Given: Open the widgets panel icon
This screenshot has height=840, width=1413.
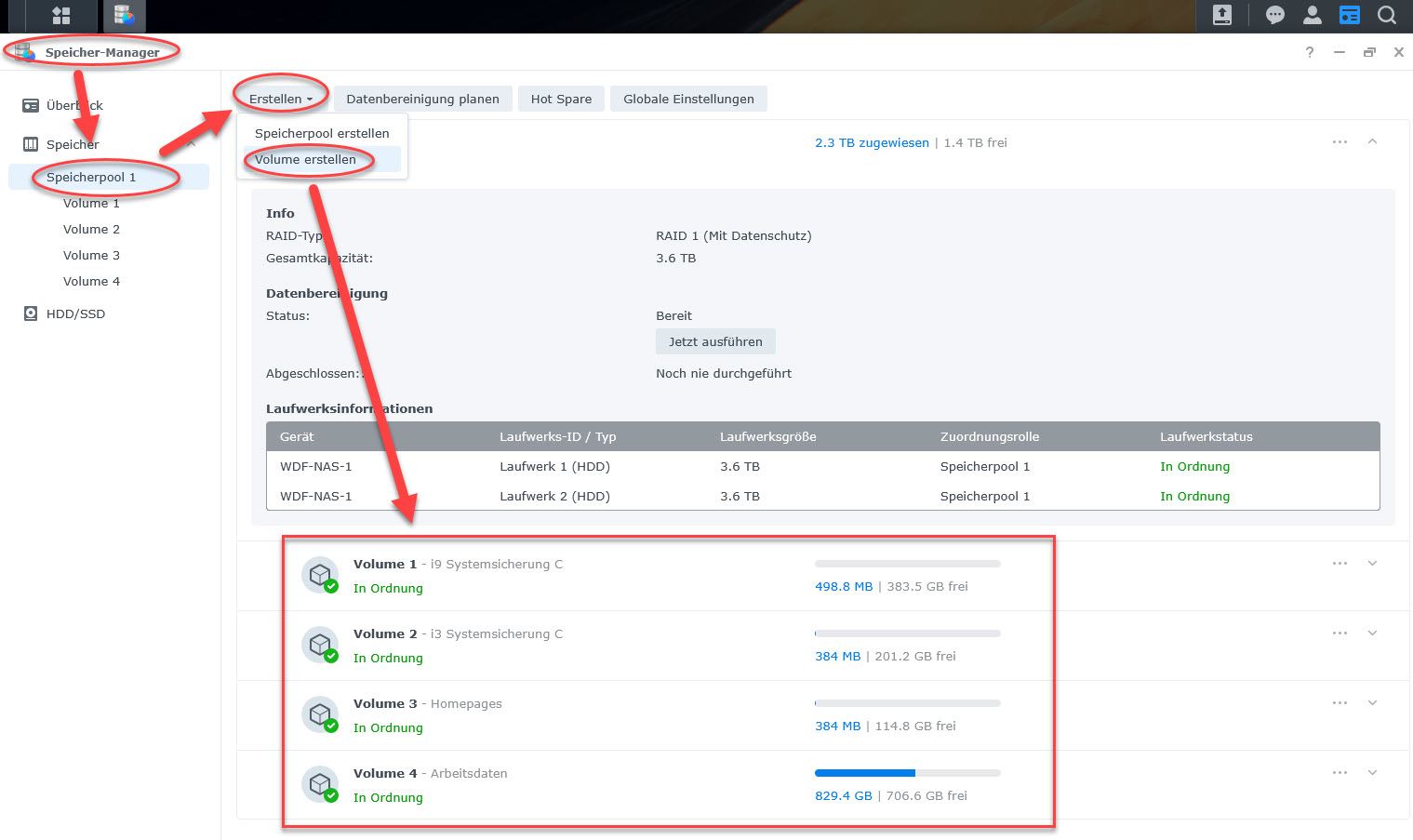Looking at the screenshot, I should 1349,16.
